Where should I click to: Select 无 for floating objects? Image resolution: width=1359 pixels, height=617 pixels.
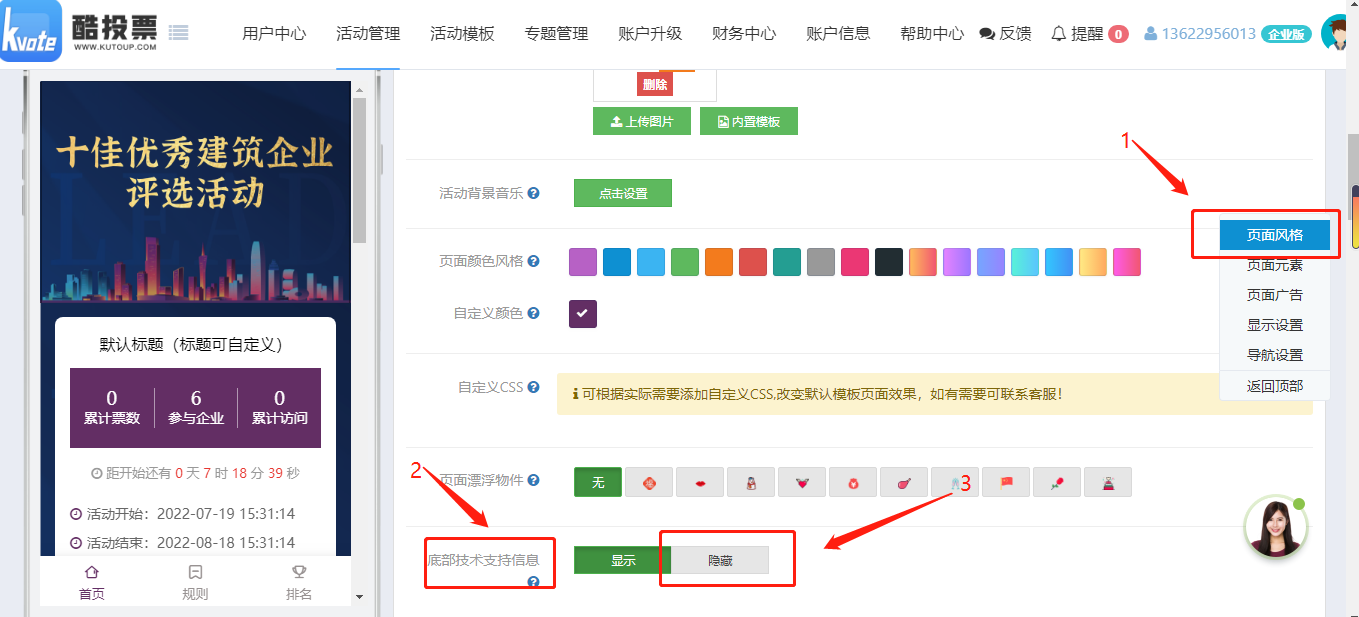click(x=598, y=482)
